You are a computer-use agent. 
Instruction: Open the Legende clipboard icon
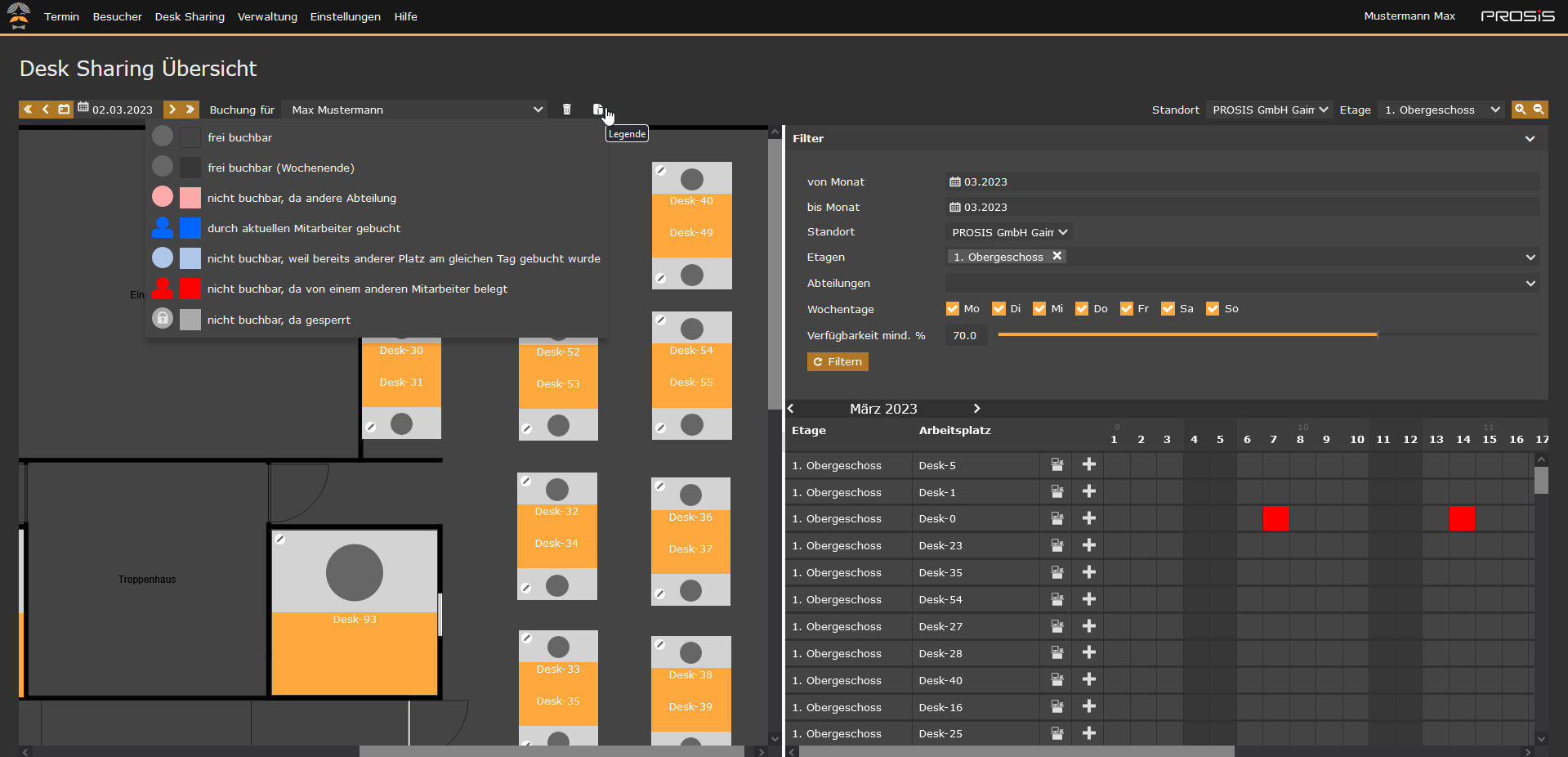pyautogui.click(x=598, y=109)
